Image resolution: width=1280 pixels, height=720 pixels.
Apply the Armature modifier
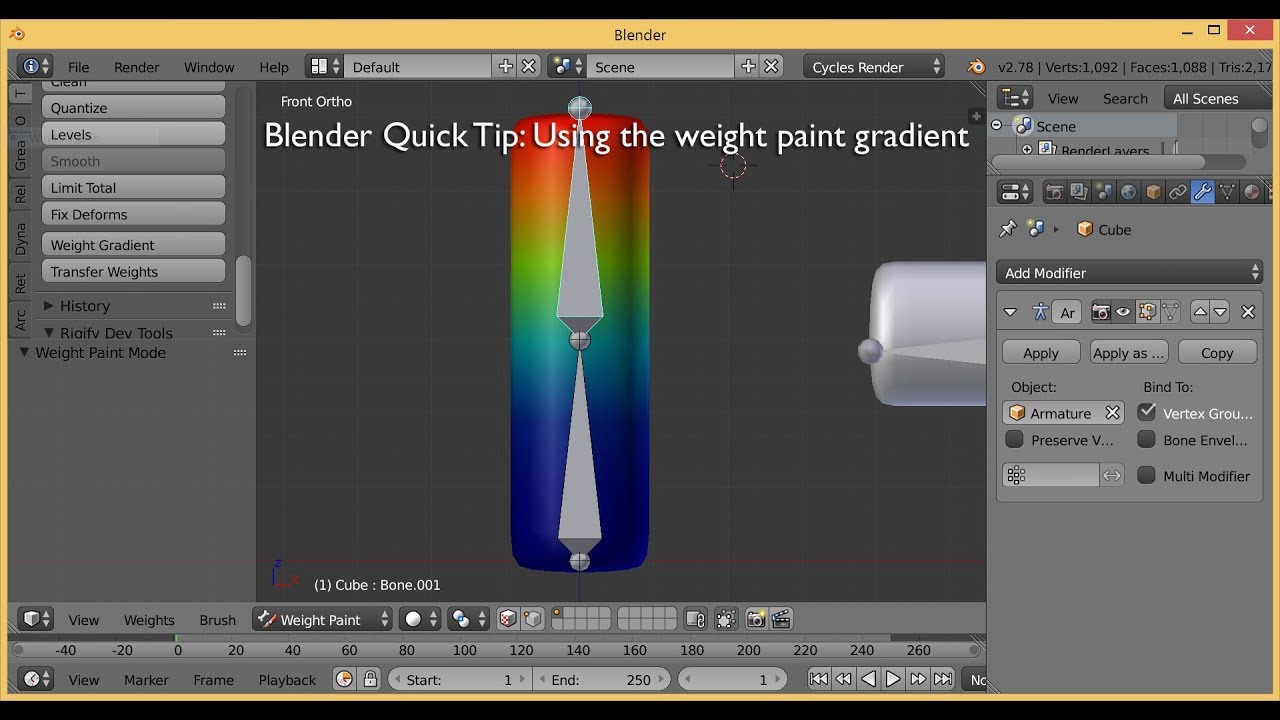coord(1041,353)
